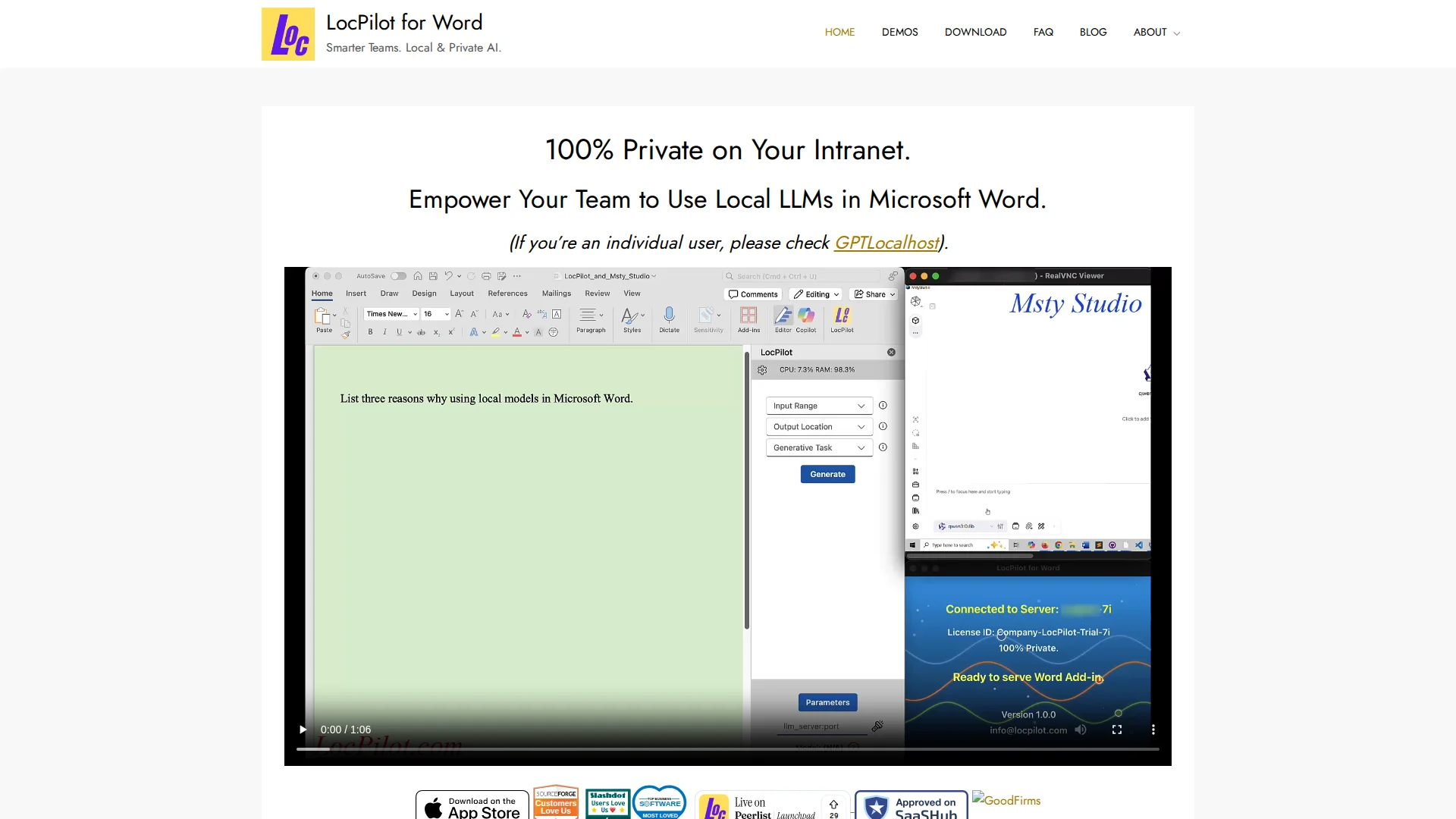Click the video progress bar

(728, 749)
